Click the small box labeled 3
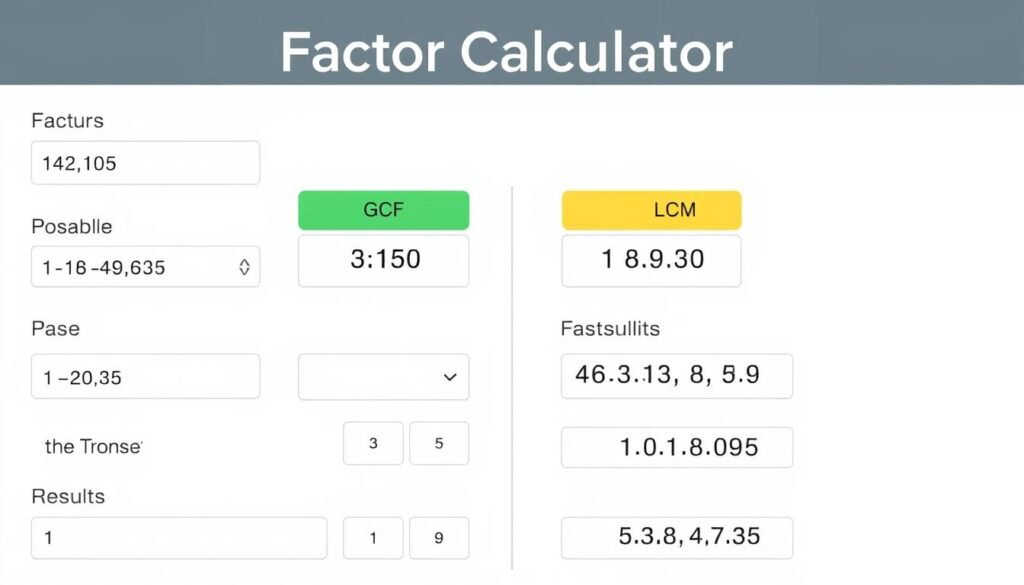Screen dimensions: 1024x585 tap(373, 443)
